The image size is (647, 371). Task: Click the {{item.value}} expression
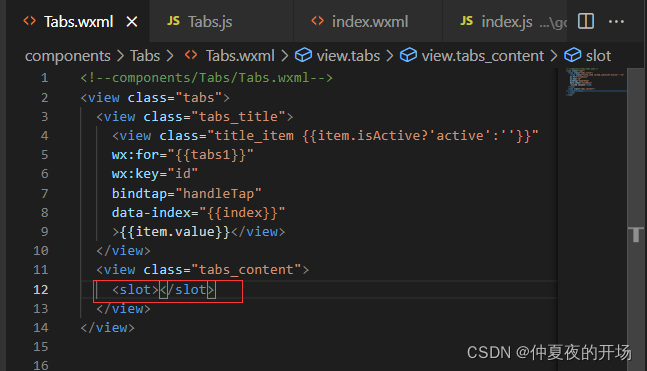pos(175,231)
